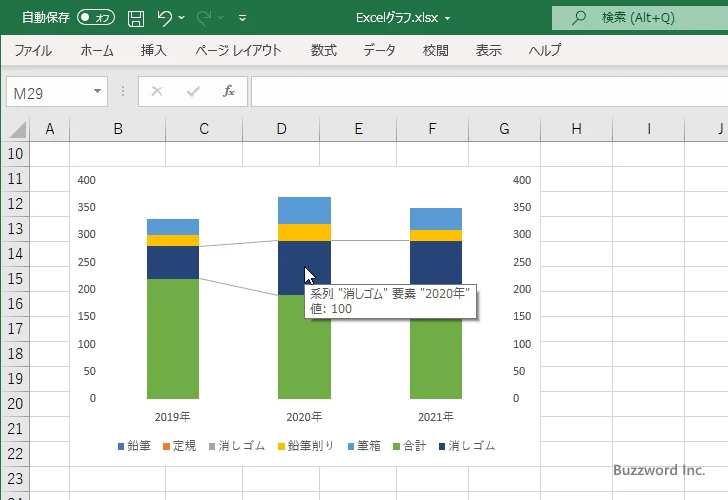
Task: Click the 定規 legend orange marker
Action: click(x=166, y=447)
